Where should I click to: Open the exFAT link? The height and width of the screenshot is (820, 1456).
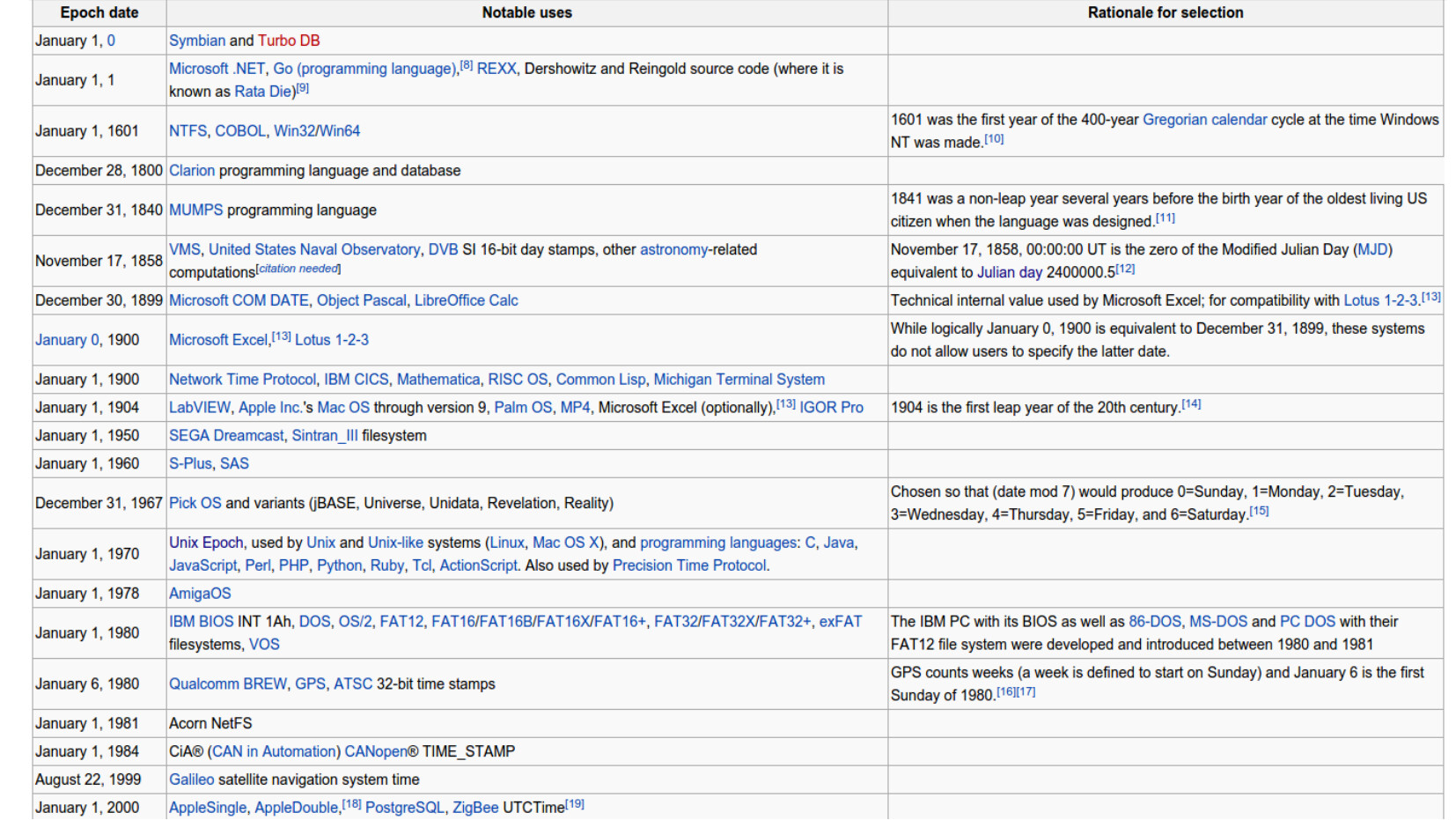841,623
